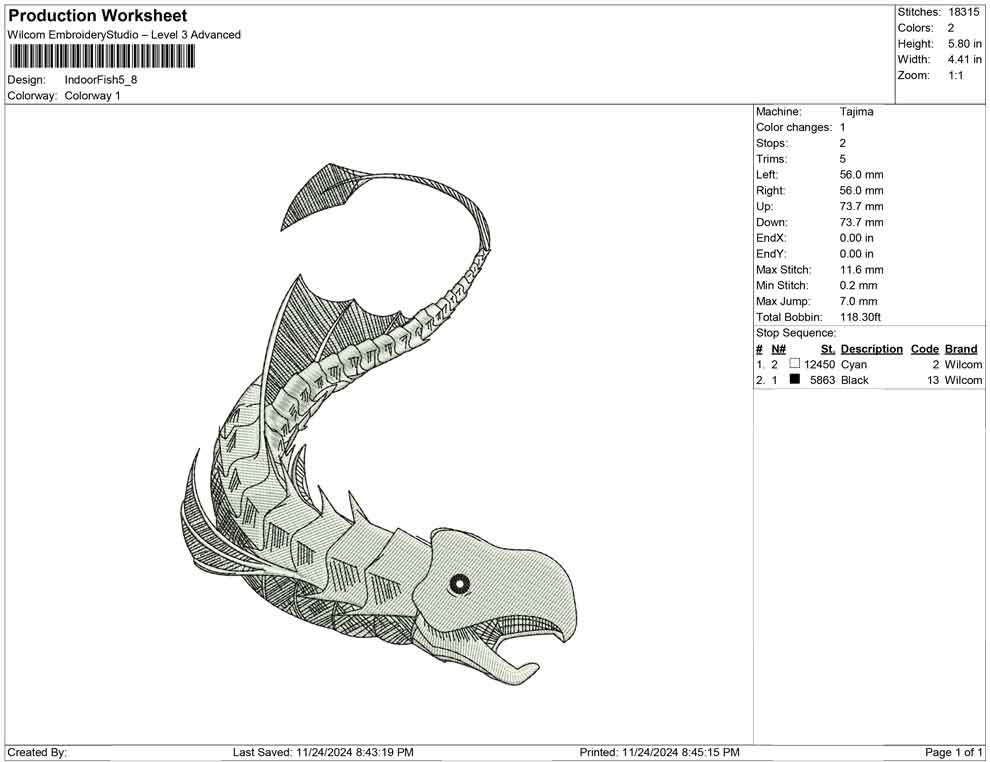Screen dimensions: 990x762
Task: Select the Brand column header
Action: point(961,349)
